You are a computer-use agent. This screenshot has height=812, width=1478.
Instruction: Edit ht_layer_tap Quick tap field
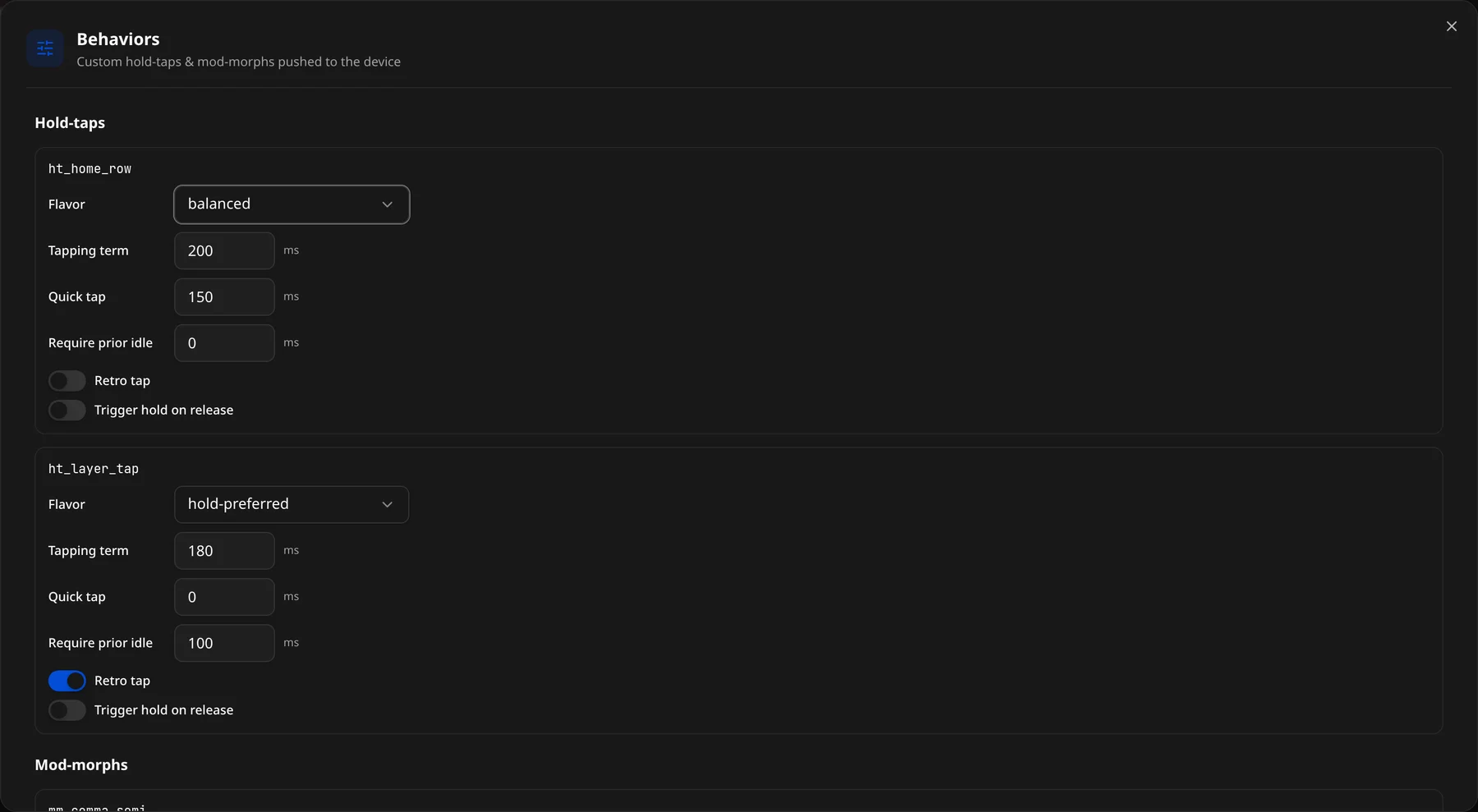tap(224, 597)
